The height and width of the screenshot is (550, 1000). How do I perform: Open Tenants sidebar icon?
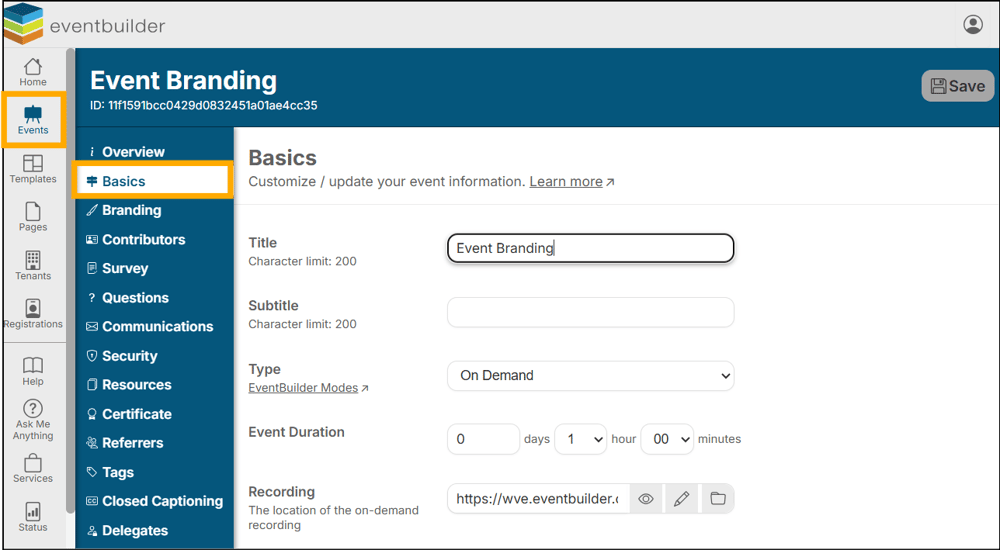pyautogui.click(x=33, y=266)
